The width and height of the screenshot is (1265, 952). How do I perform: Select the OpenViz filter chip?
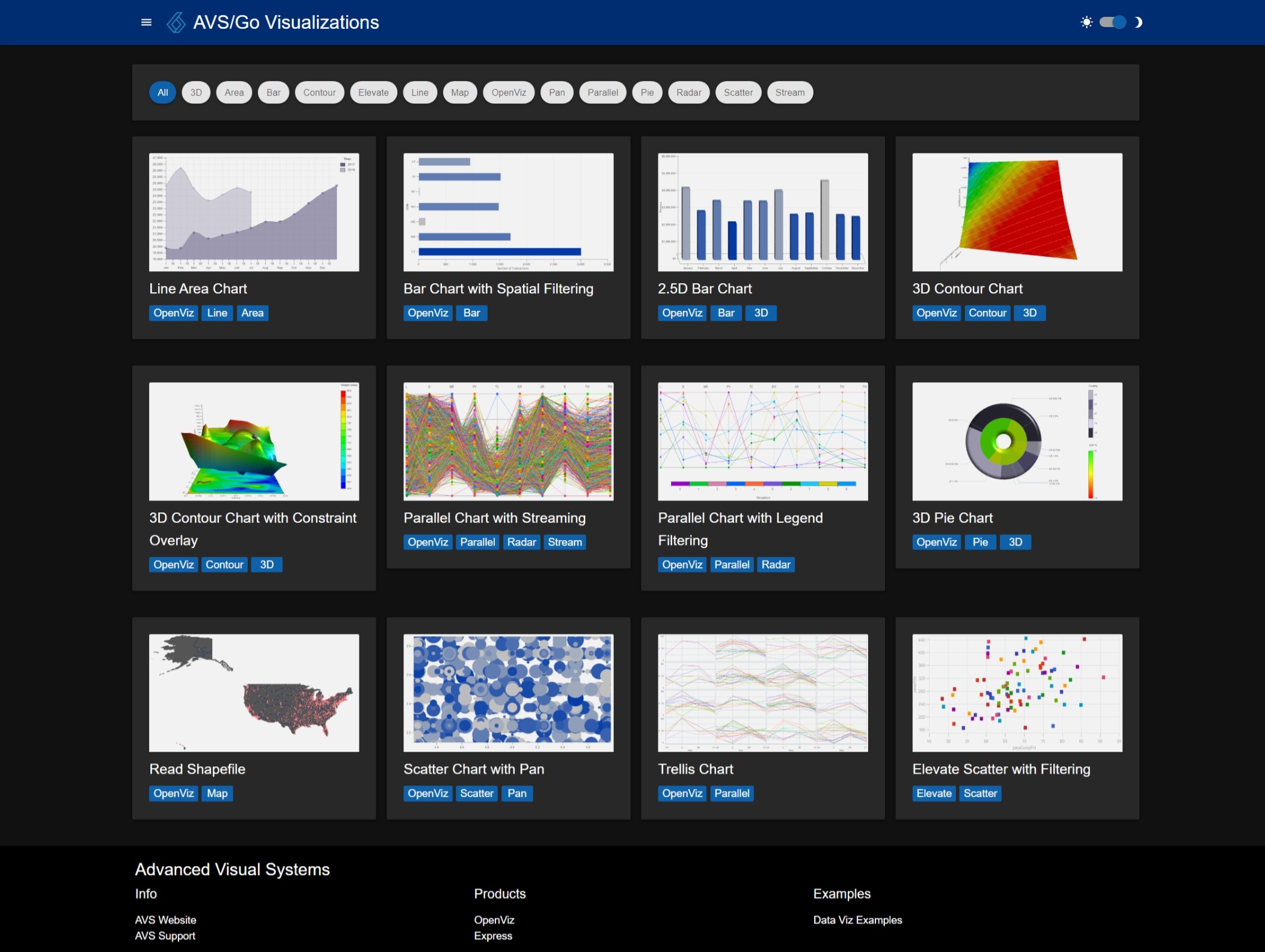click(509, 93)
